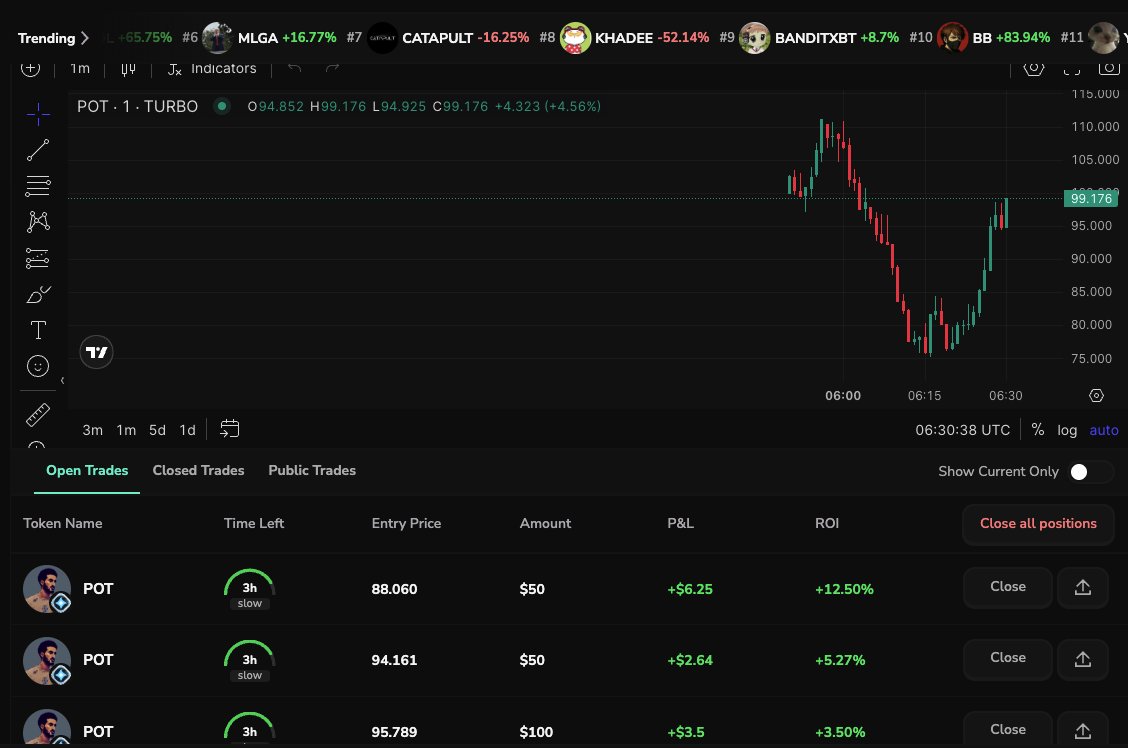Screen dimensions: 1128x748
Task: Open the Indicators menu
Action: tap(212, 69)
